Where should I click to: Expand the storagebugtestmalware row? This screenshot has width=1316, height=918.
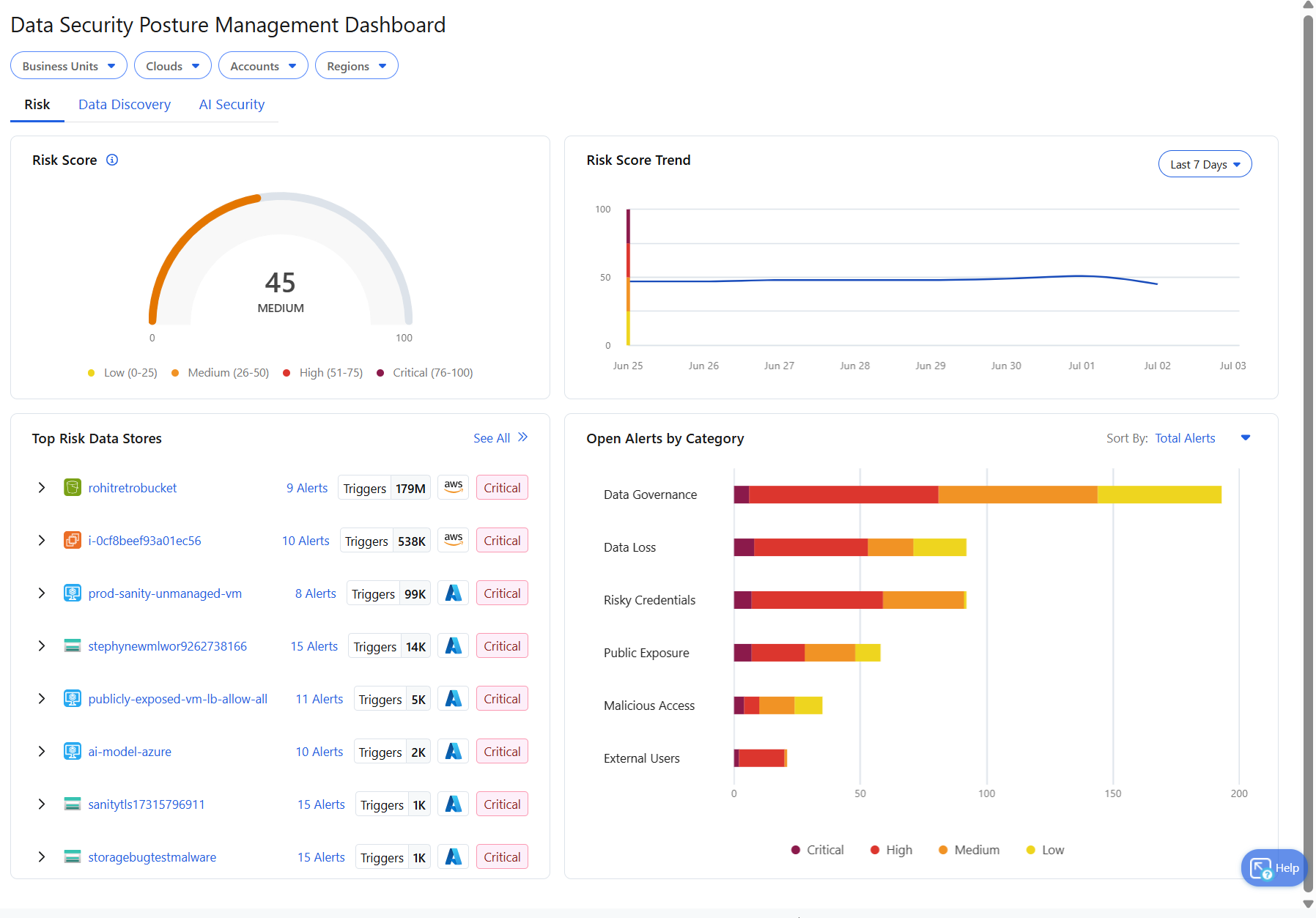(42, 857)
